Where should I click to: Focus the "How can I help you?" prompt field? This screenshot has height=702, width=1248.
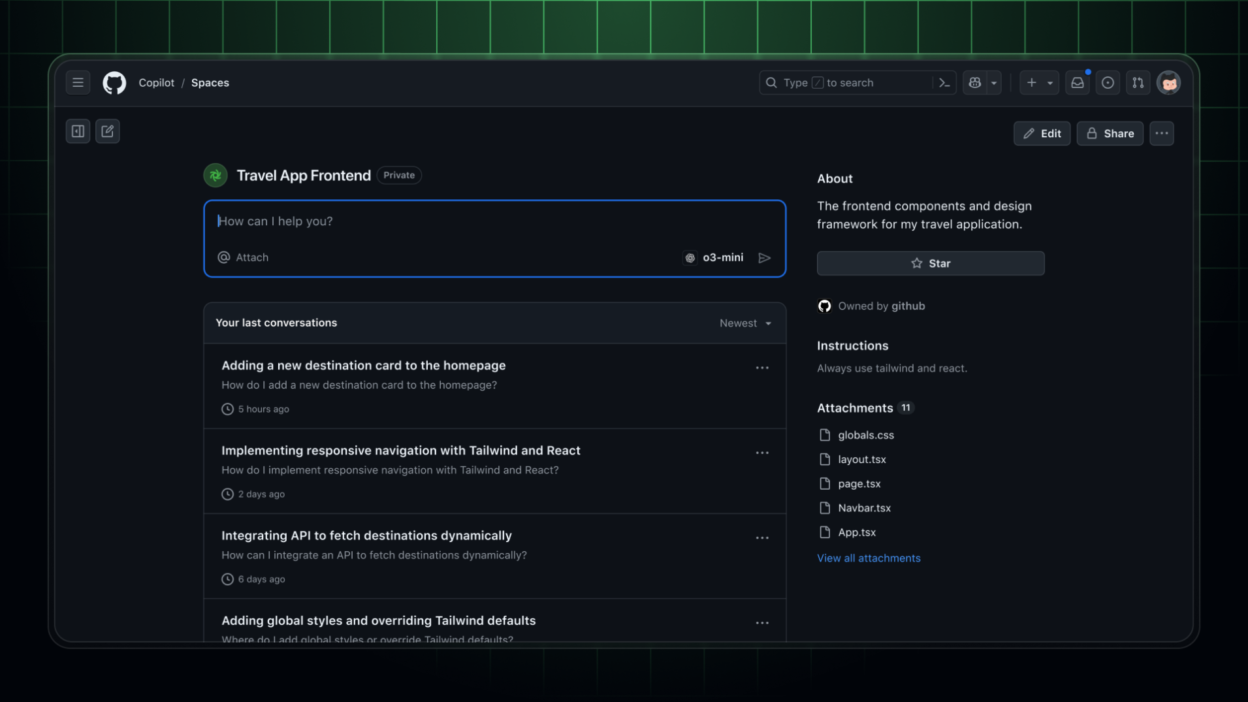coord(495,222)
